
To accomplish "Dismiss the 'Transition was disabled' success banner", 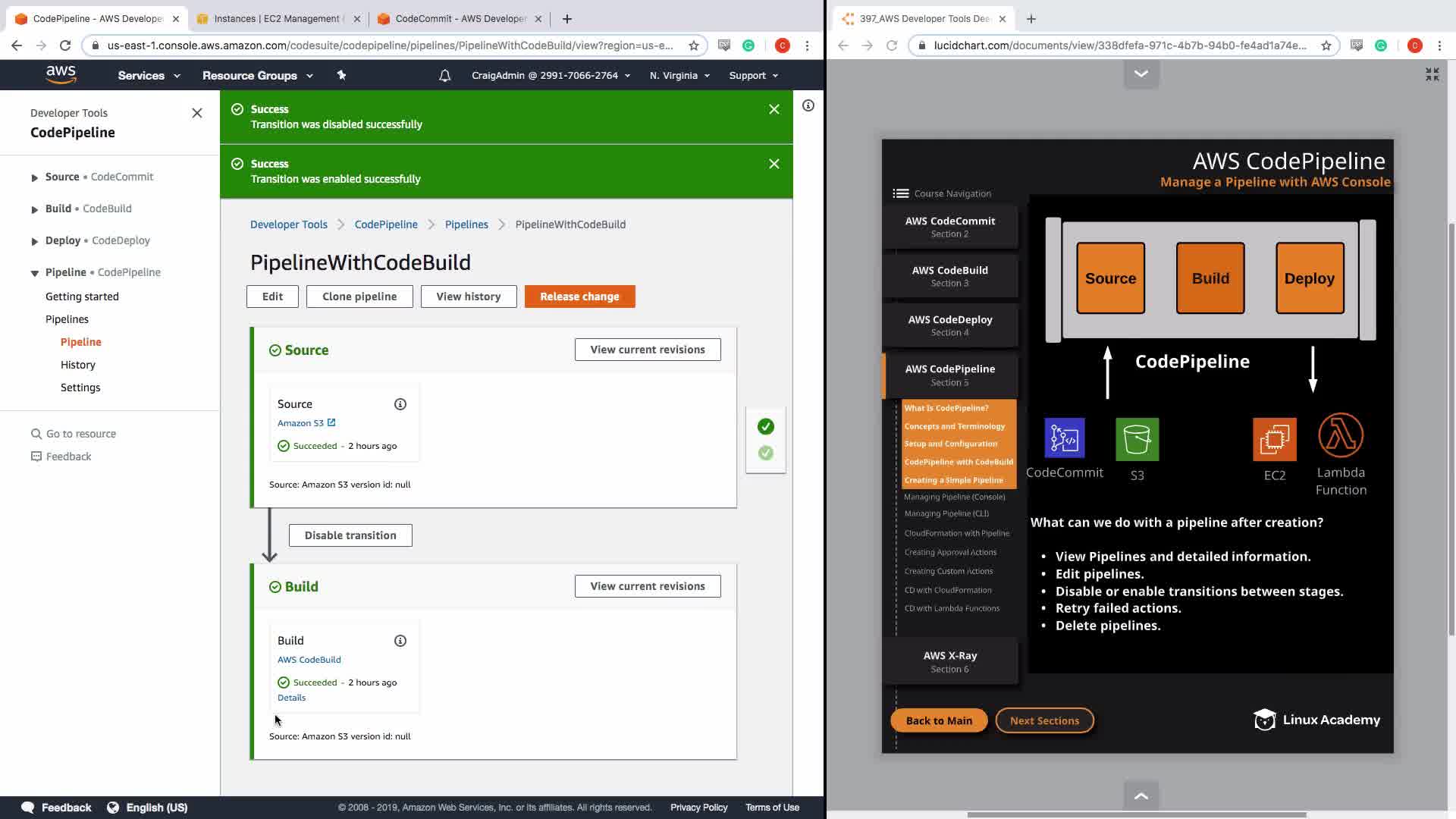I will [x=773, y=110].
